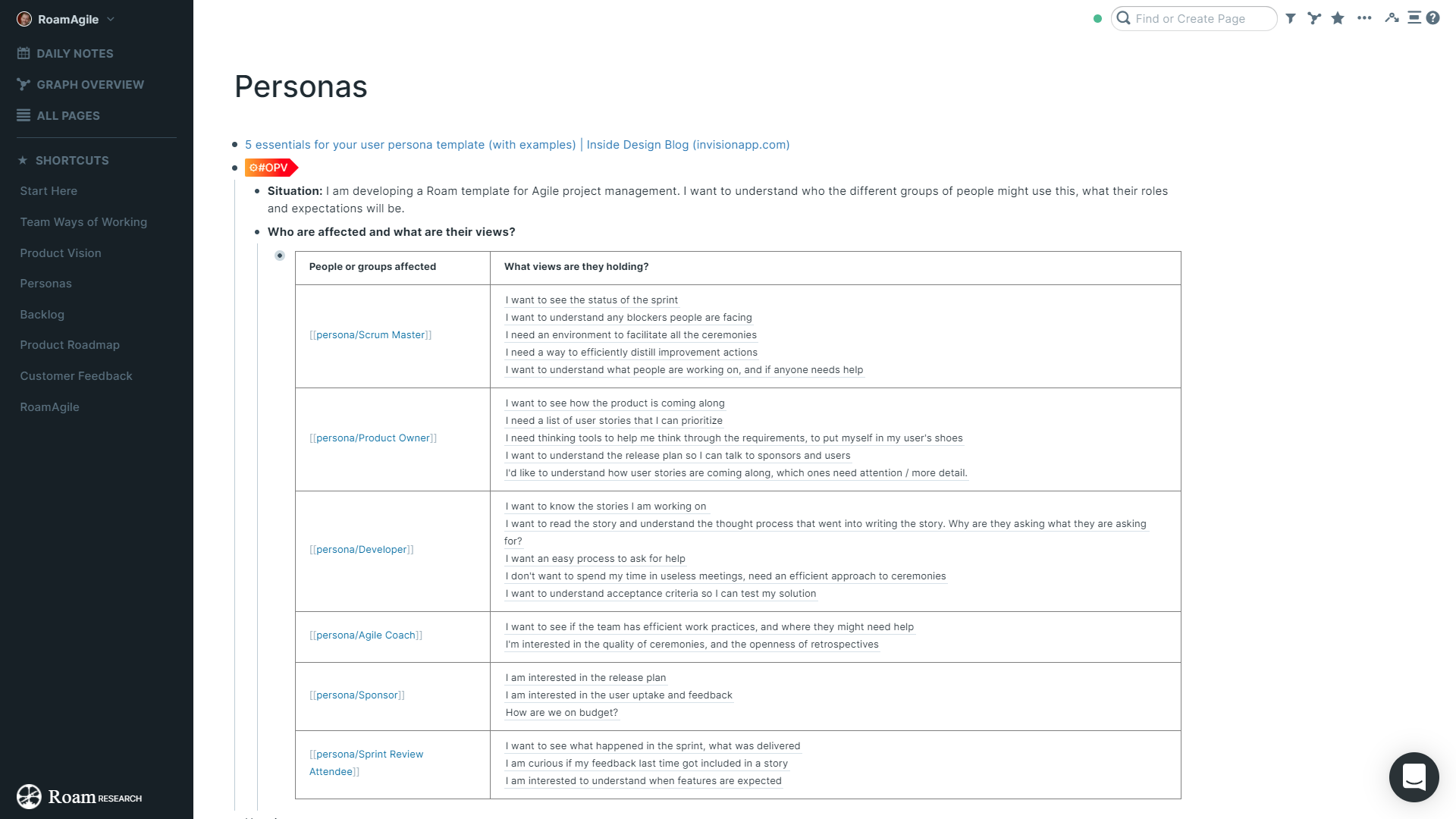Open the filter icon in the top bar
The height and width of the screenshot is (819, 1456).
pos(1291,18)
